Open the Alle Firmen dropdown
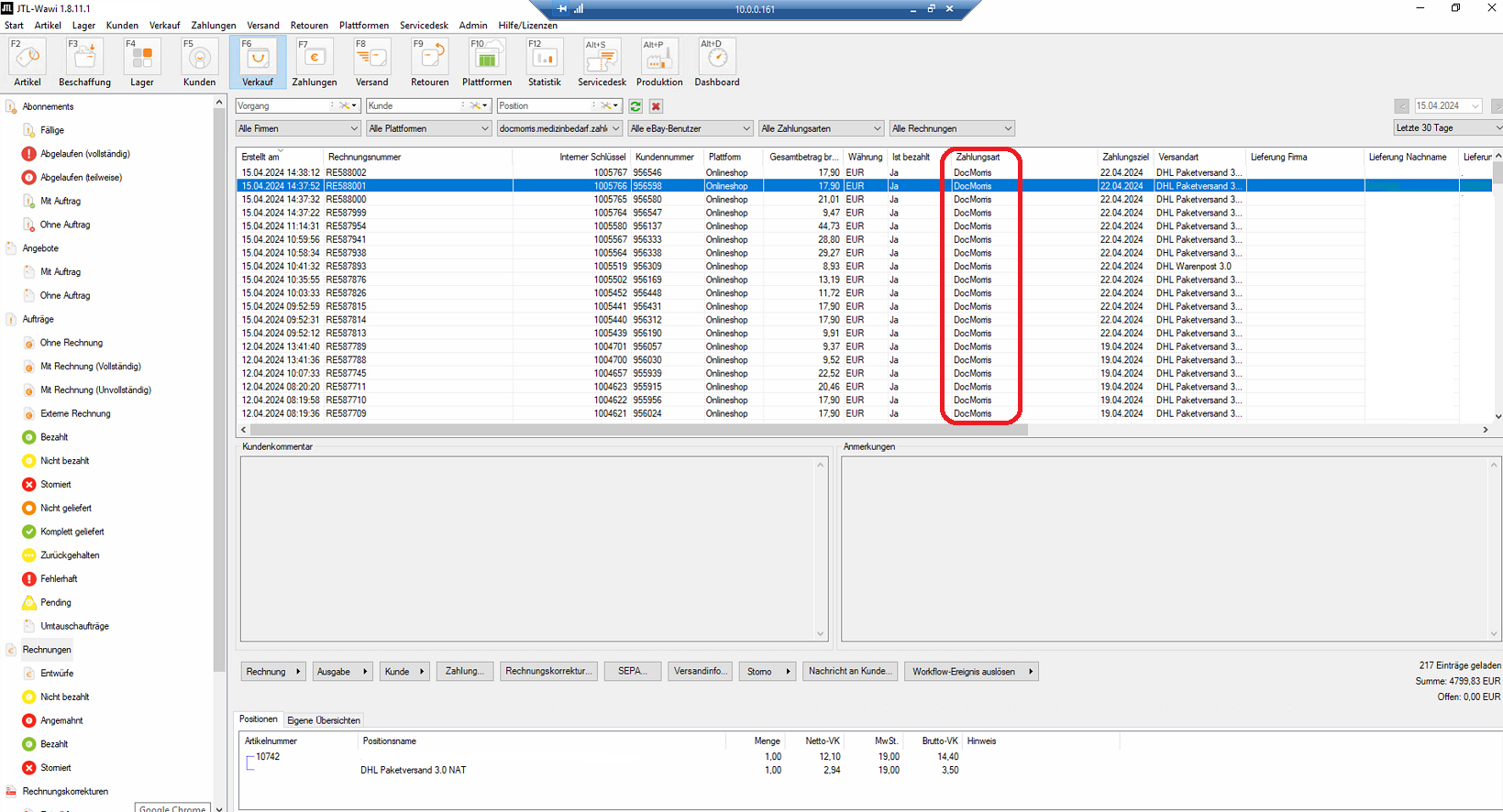This screenshot has height=812, width=1503. [298, 128]
